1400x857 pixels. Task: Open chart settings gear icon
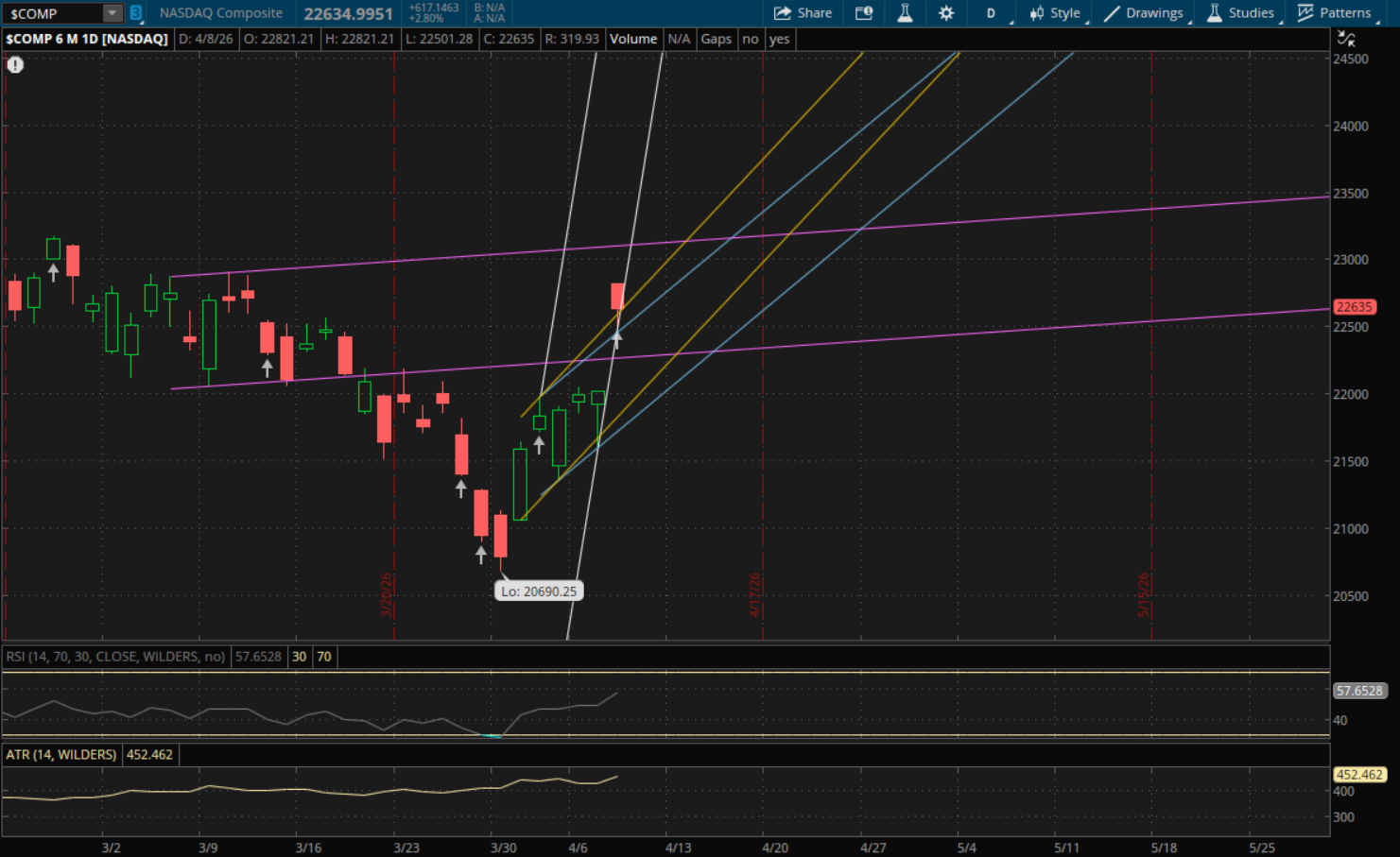(x=945, y=13)
